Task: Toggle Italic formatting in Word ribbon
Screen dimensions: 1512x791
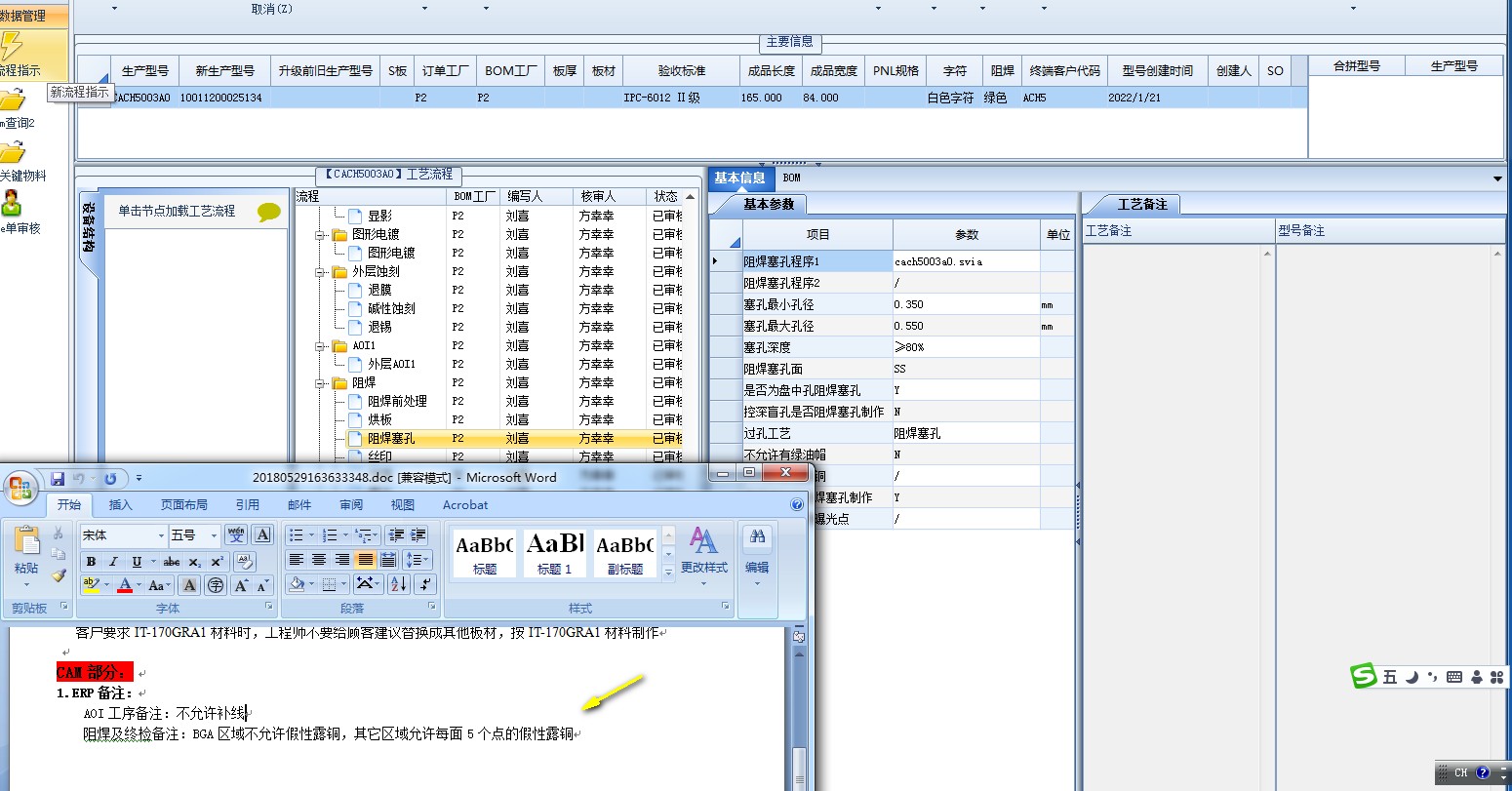Action: [113, 562]
